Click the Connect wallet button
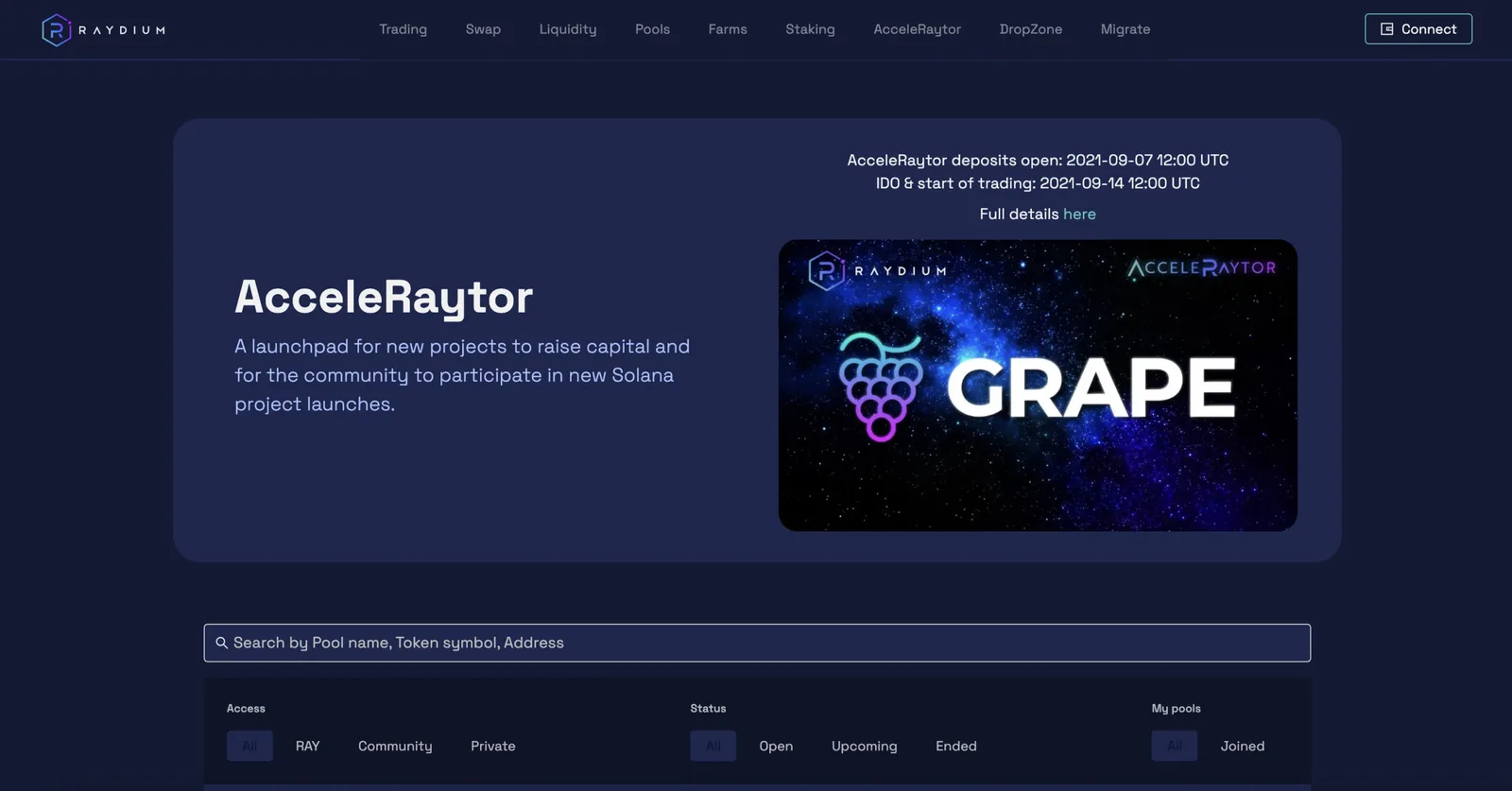 click(1418, 29)
